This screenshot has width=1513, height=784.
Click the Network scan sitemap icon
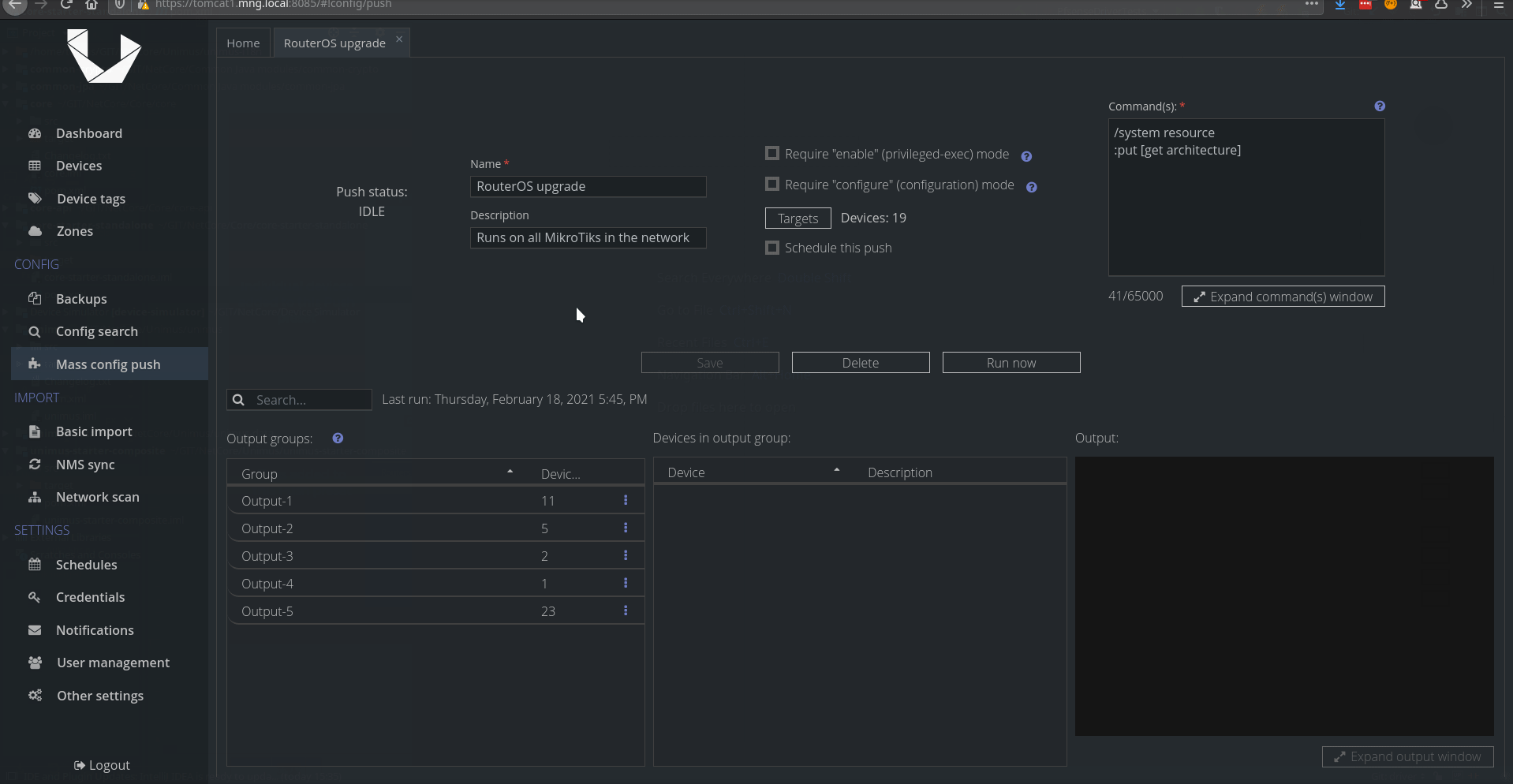(x=35, y=497)
